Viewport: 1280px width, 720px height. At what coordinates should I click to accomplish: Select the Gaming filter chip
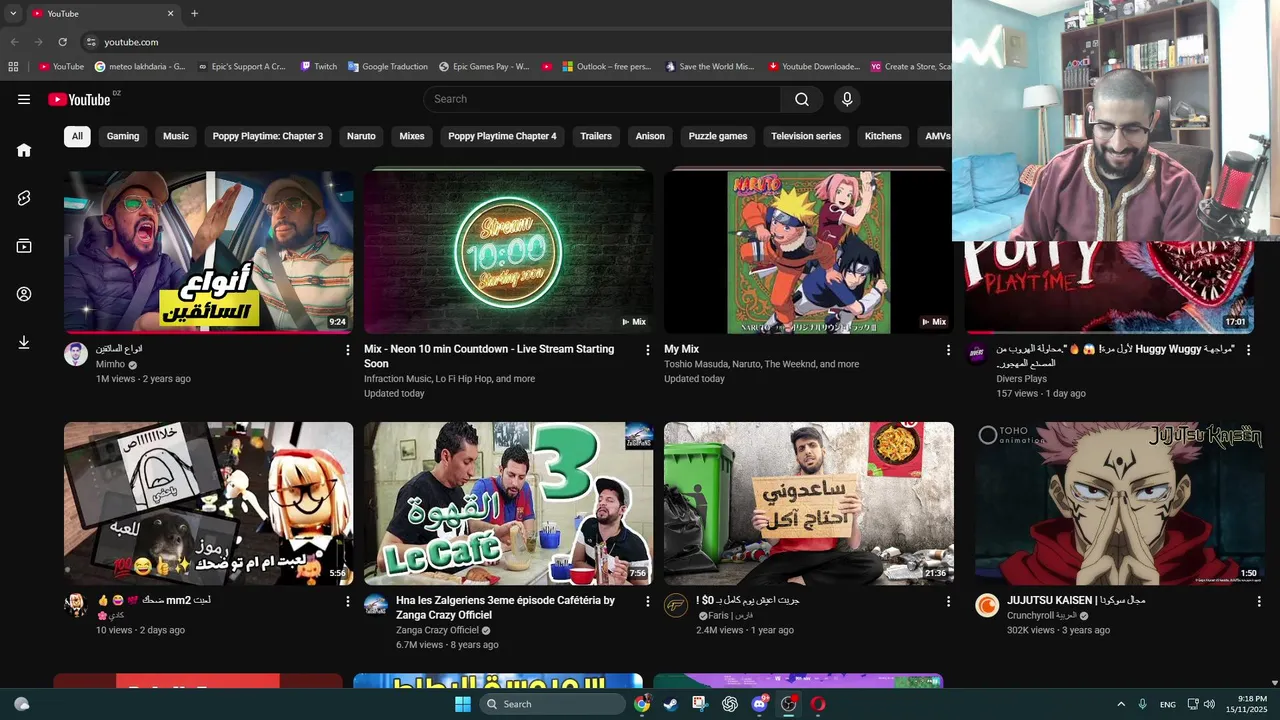pos(123,136)
